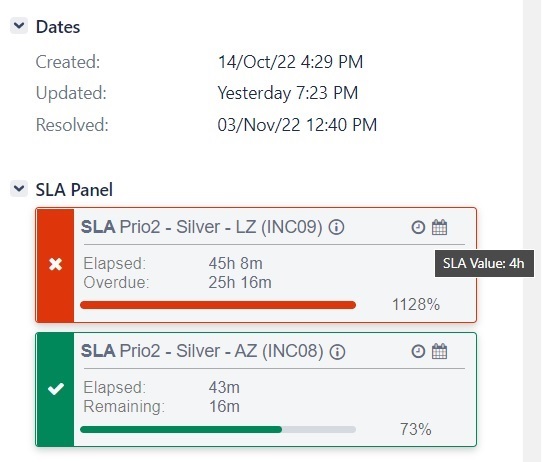Select the Dates section heading
This screenshot has width=544, height=462.
click(58, 27)
